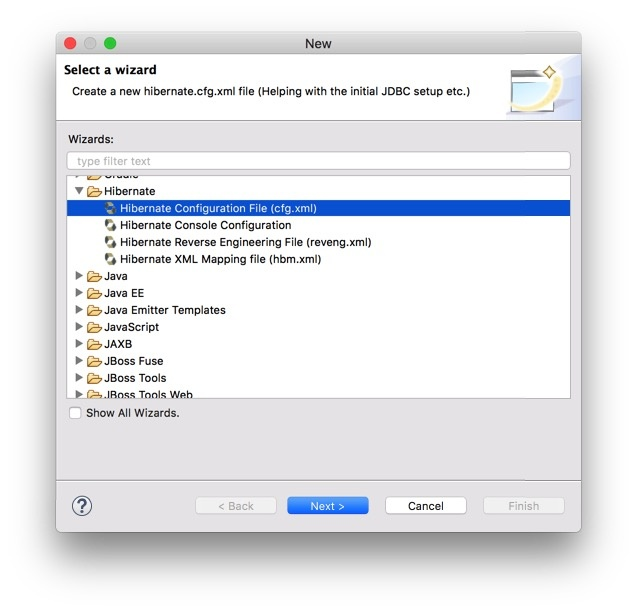
Task: Enable the Show All Wizards checkbox
Action: pos(75,413)
